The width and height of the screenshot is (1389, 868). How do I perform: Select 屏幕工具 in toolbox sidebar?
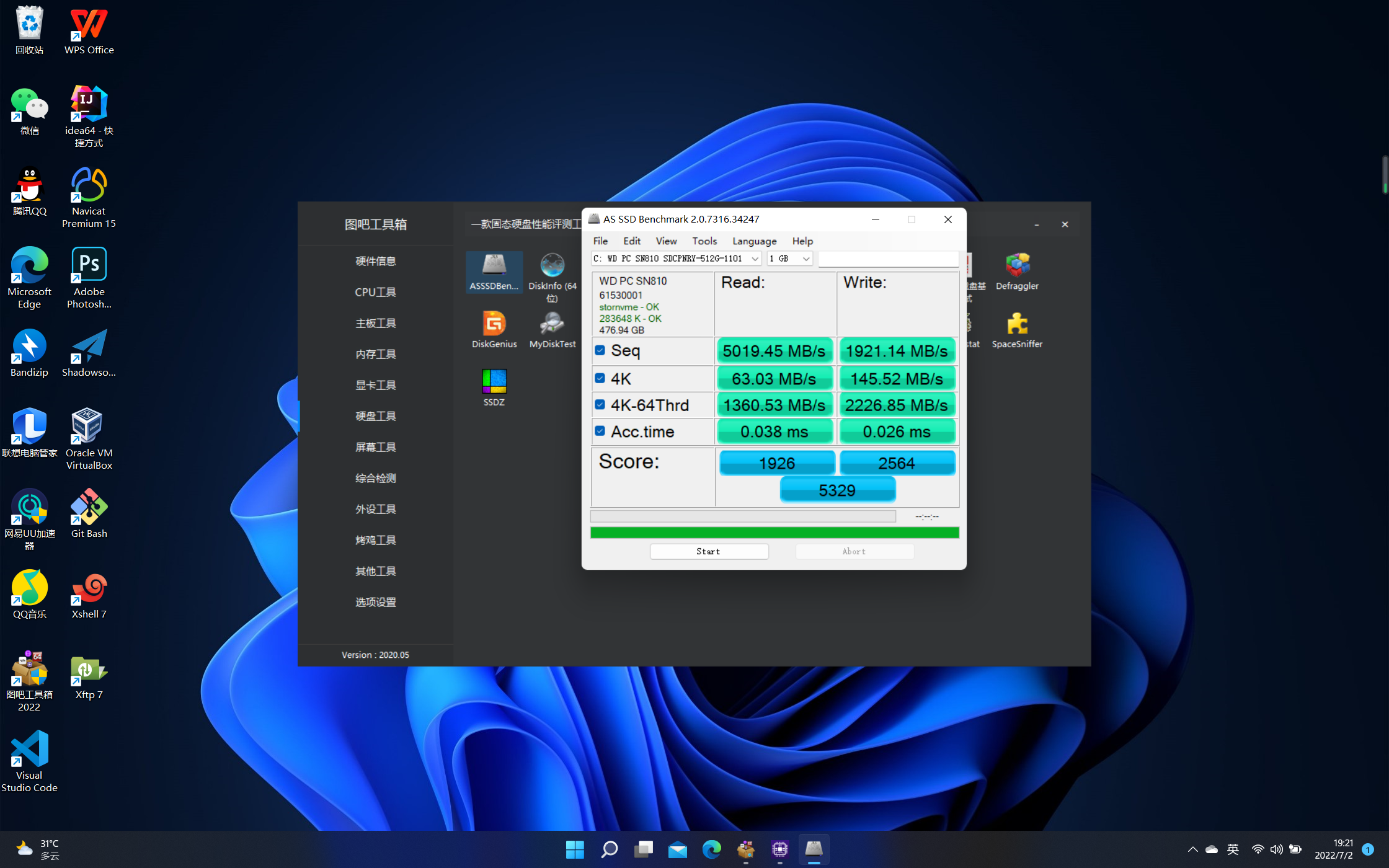[x=375, y=447]
